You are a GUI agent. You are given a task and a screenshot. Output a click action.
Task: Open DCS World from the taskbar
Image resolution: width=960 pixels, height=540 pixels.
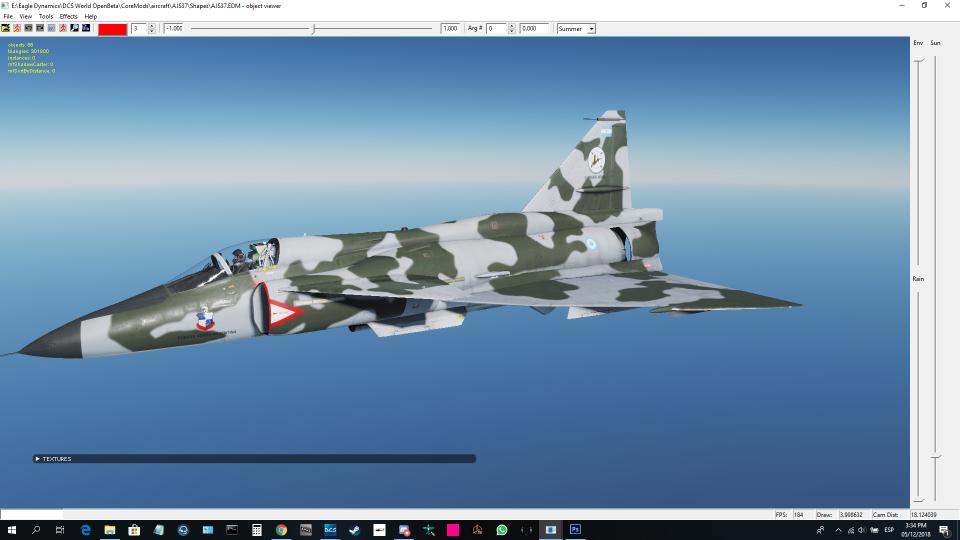[330, 530]
